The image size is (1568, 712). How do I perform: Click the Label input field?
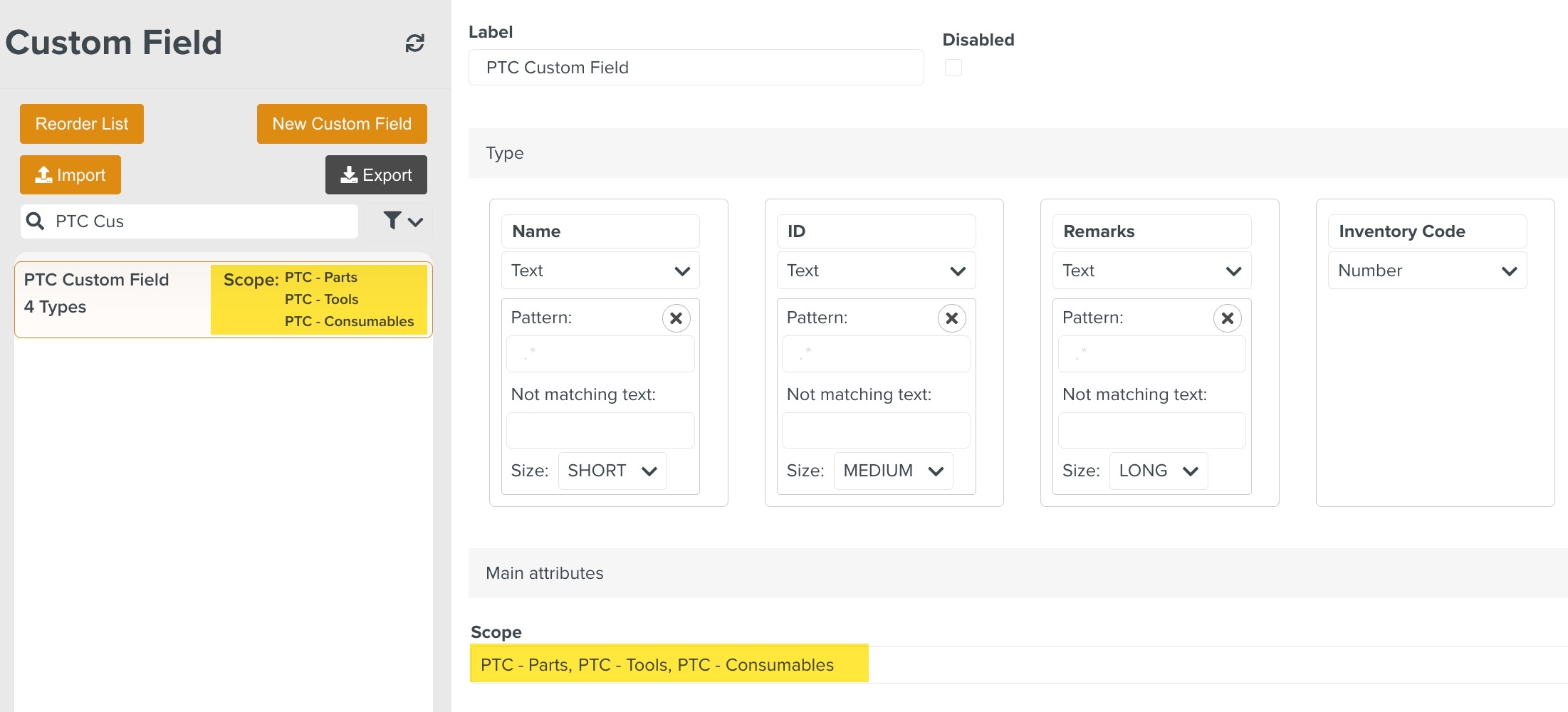696,68
